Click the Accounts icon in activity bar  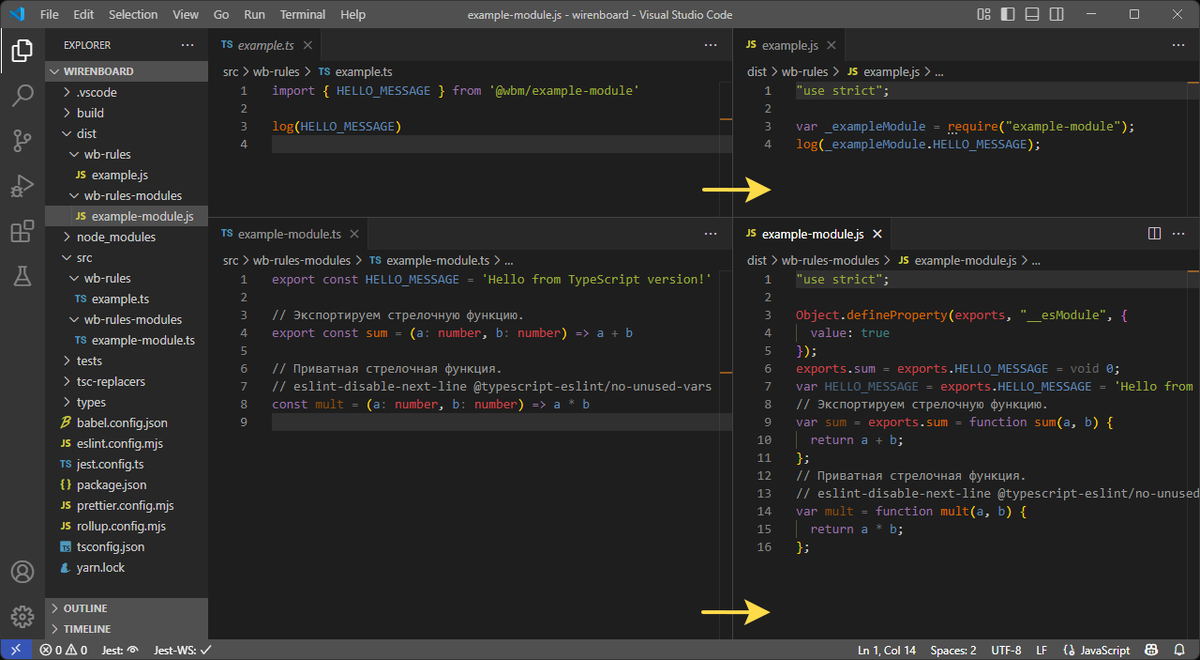[x=22, y=572]
